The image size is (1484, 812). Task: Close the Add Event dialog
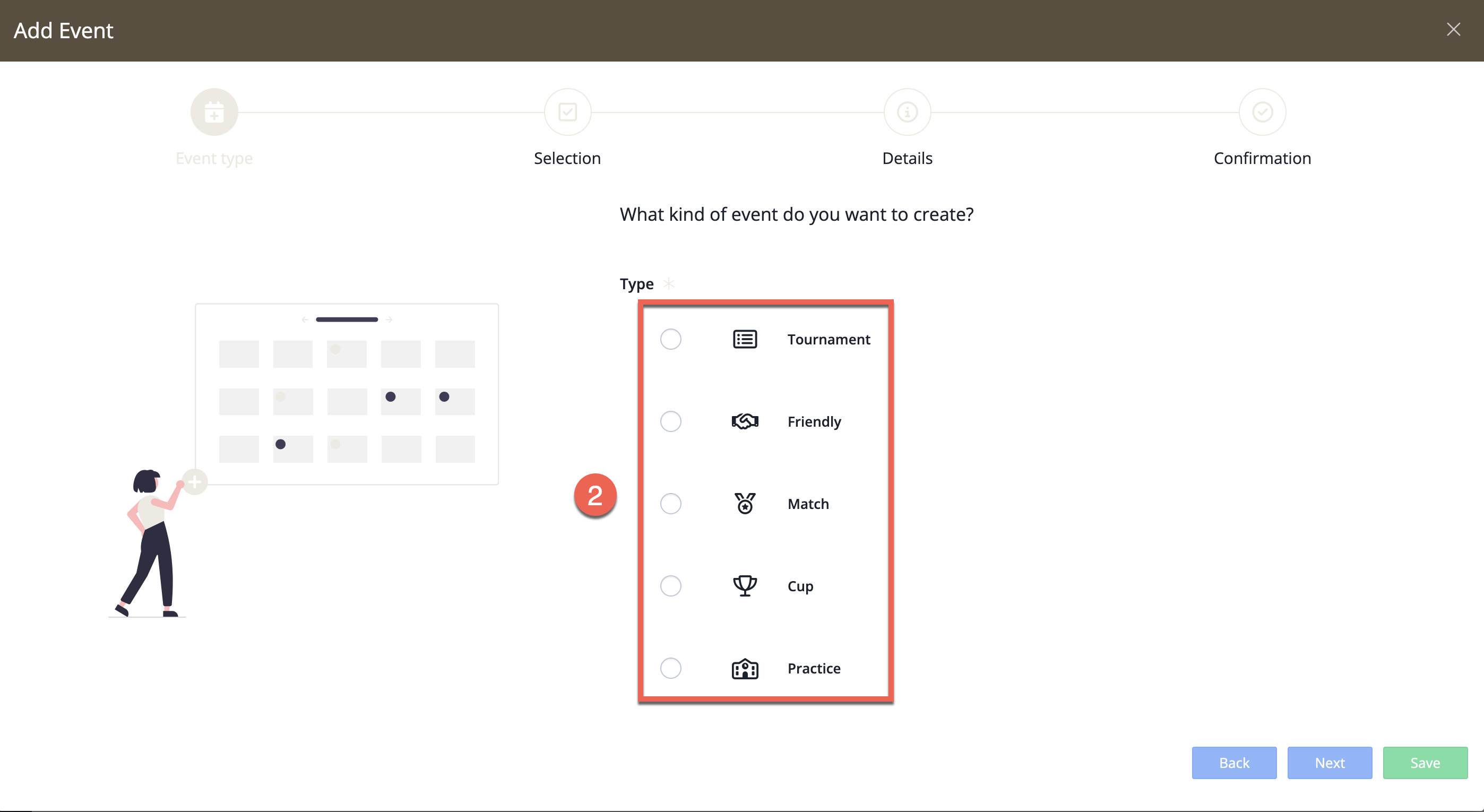point(1453,29)
